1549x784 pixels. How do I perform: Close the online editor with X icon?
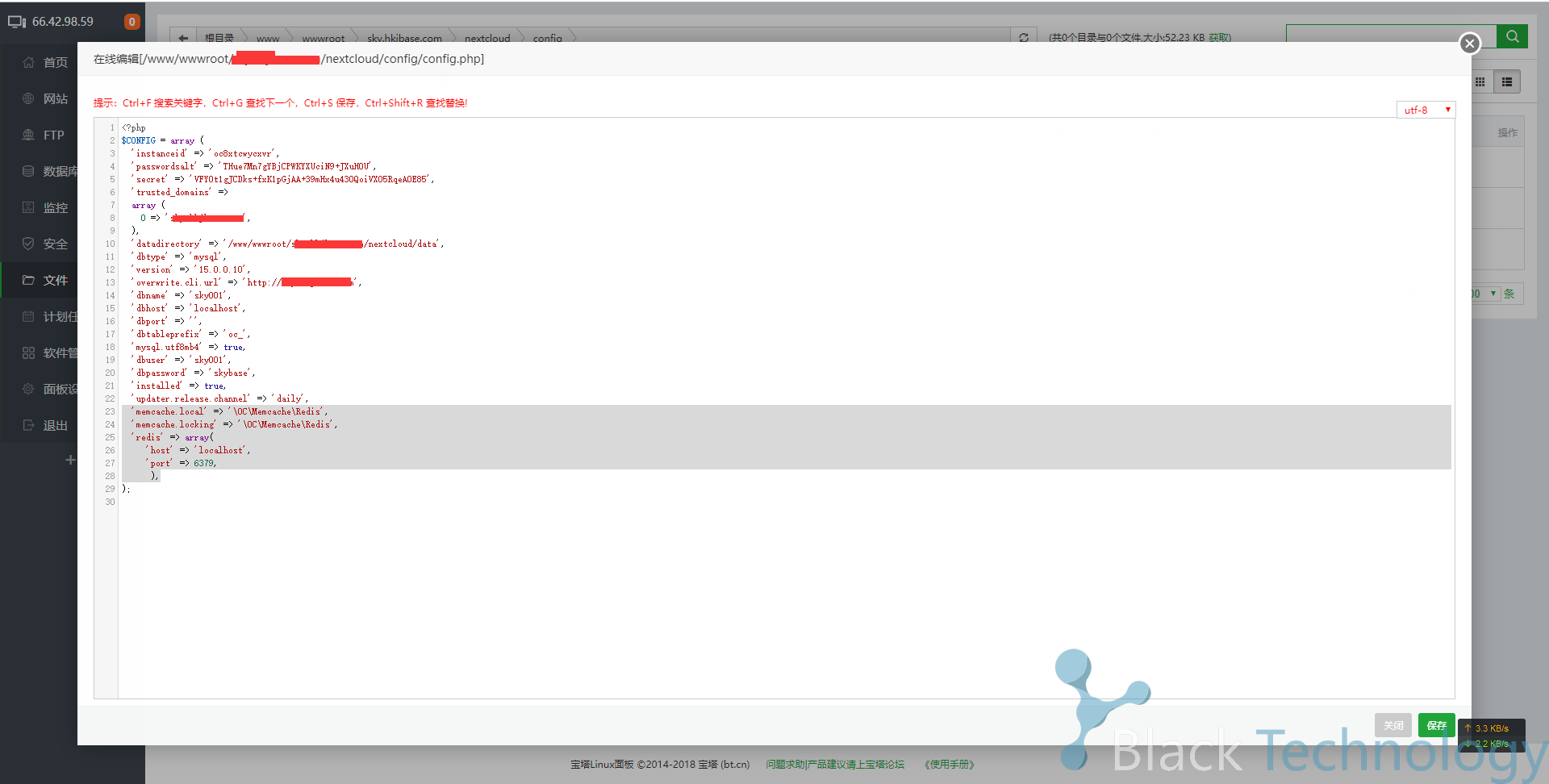point(1469,44)
